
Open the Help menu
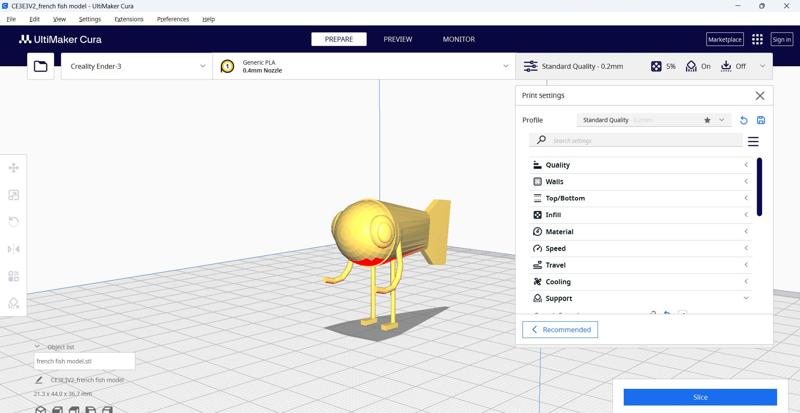208,19
